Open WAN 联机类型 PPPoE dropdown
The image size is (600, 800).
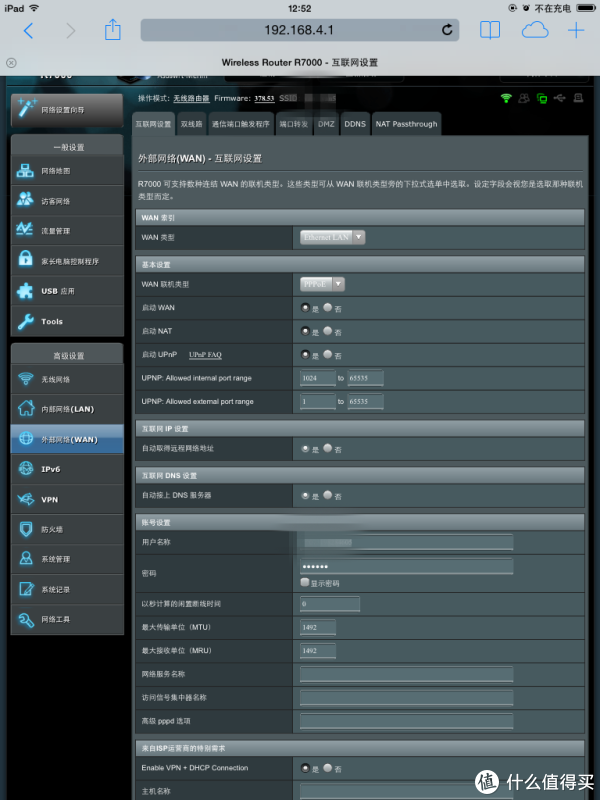coord(322,284)
